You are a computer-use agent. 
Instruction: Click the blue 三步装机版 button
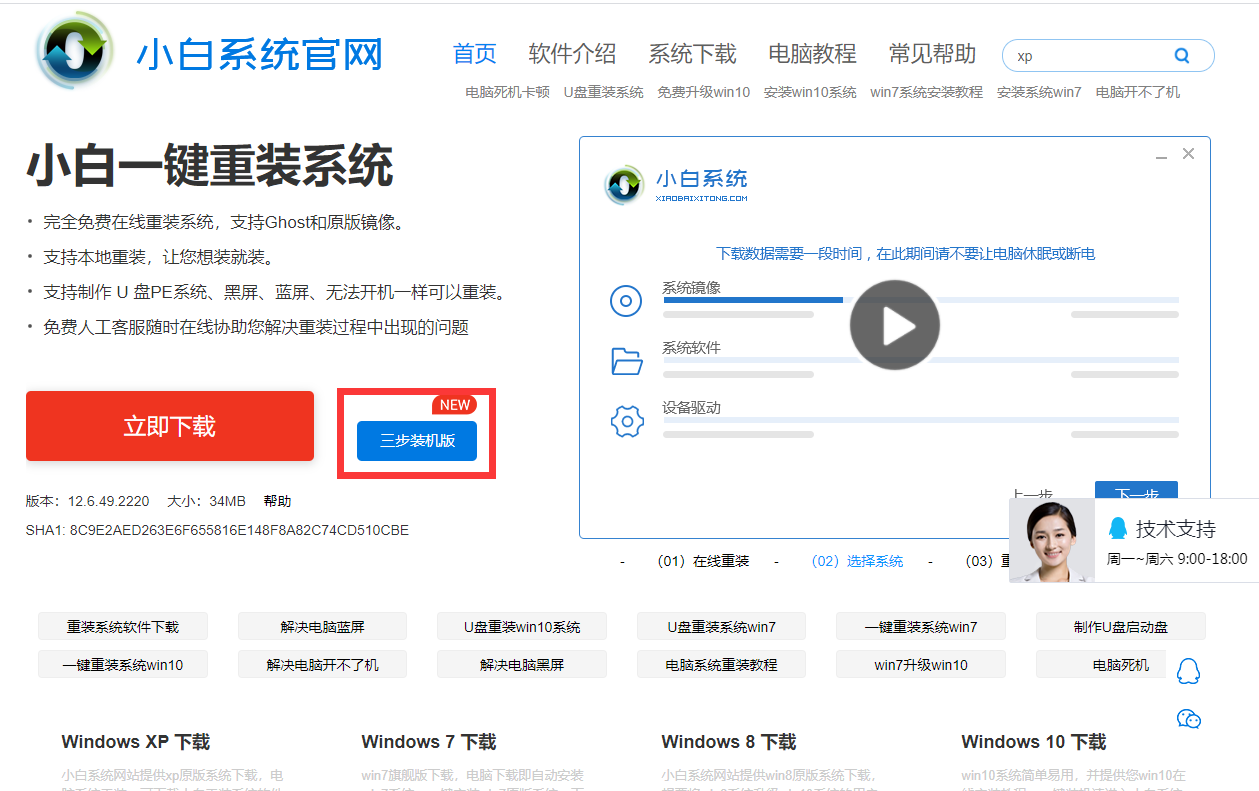tap(417, 441)
